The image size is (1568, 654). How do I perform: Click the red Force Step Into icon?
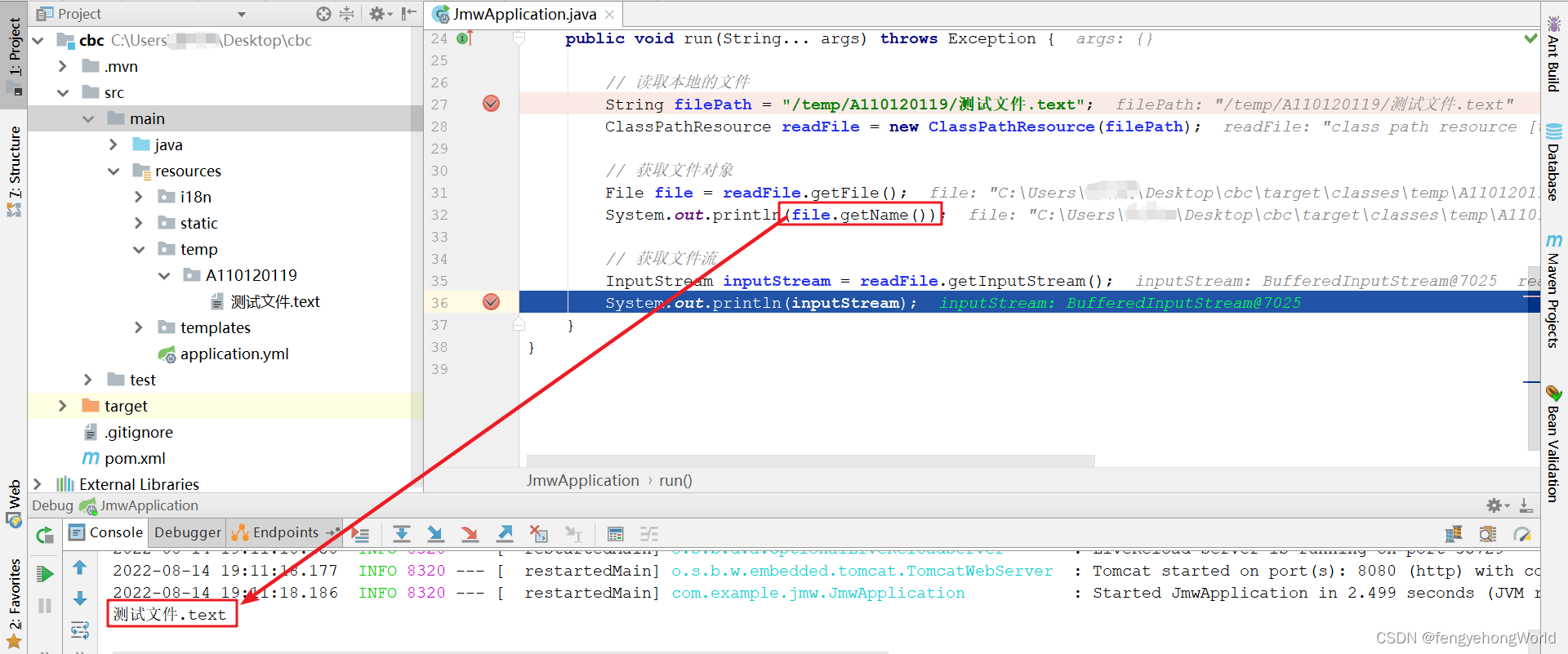[x=470, y=534]
